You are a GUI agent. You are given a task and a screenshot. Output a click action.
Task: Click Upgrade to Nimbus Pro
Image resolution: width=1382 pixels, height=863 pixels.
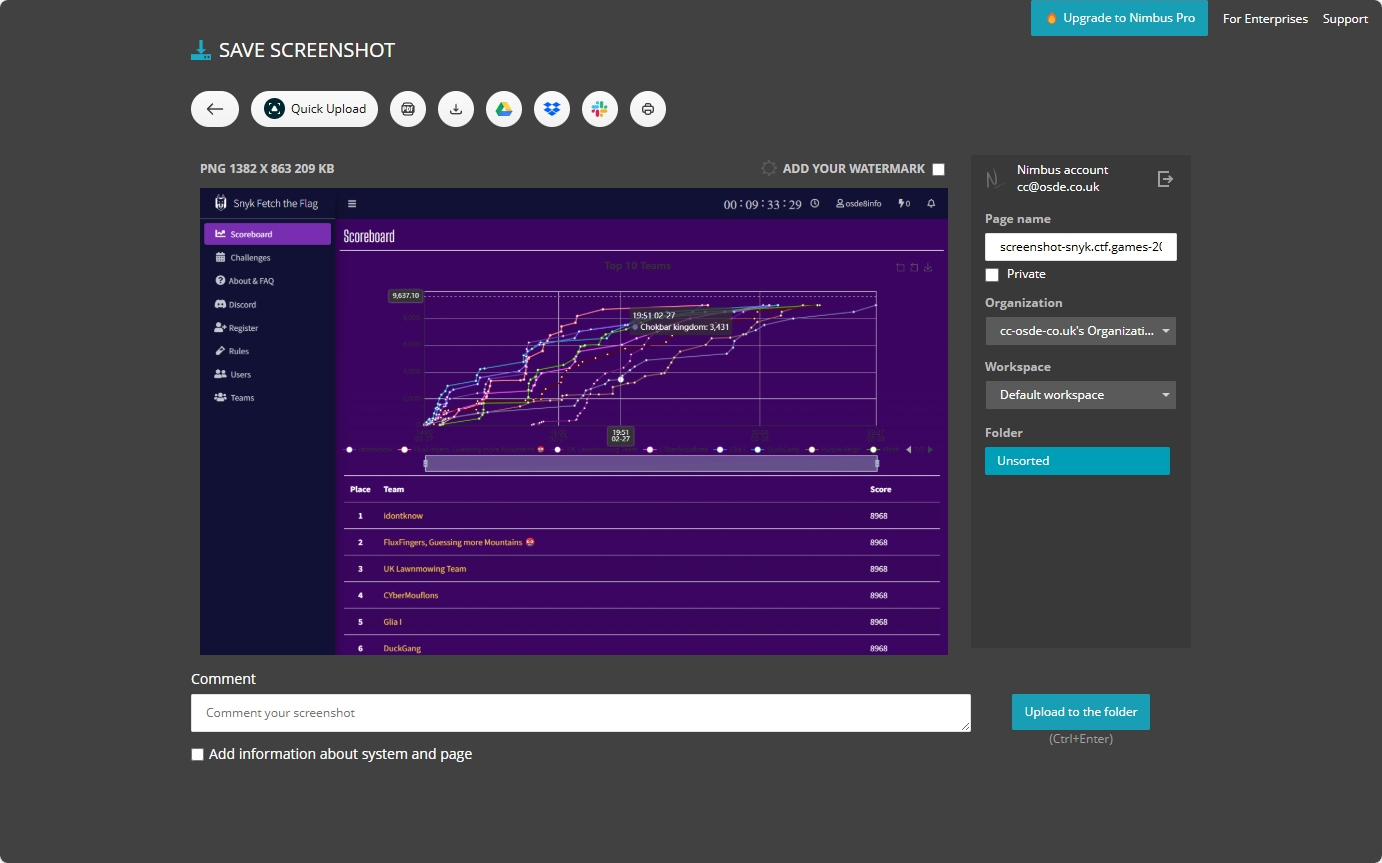click(1119, 18)
